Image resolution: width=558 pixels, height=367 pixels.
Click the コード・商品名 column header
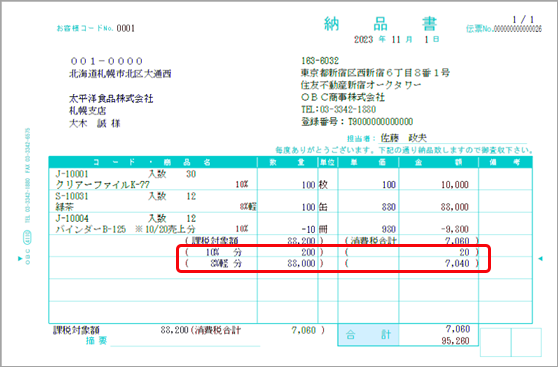(153, 162)
